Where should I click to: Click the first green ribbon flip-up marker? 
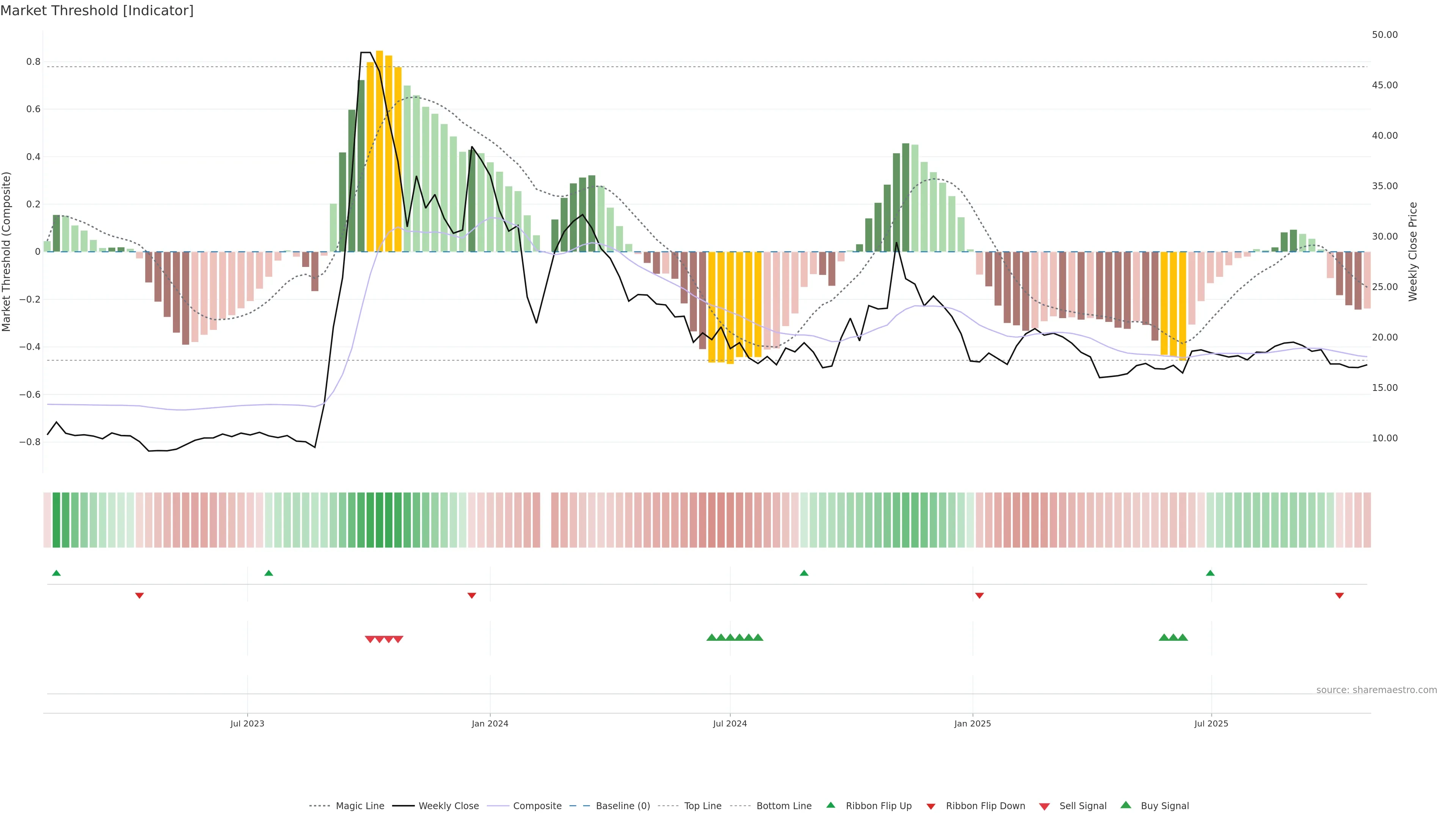coord(56,573)
